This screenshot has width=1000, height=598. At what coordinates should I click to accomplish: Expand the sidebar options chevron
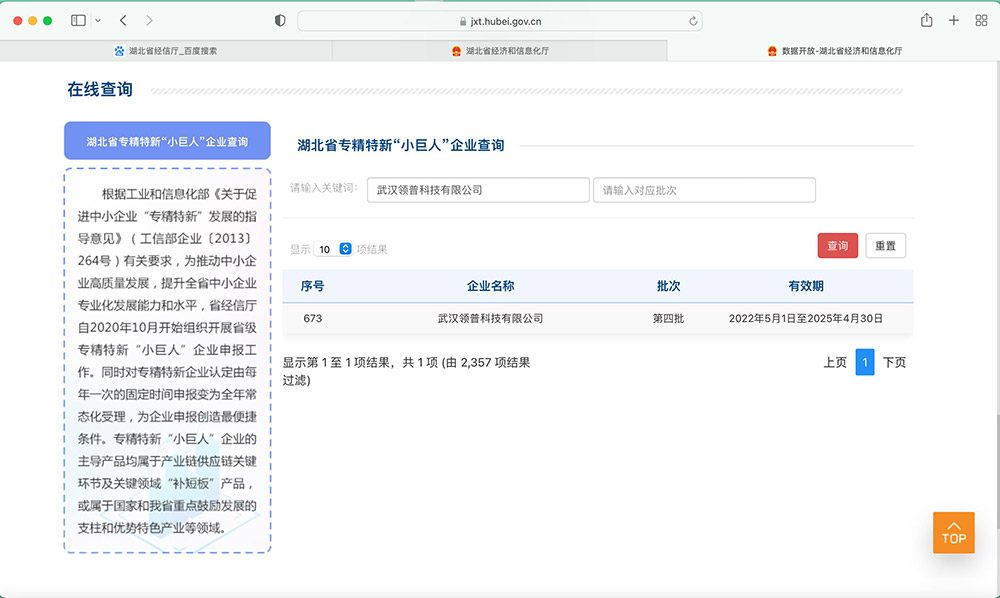(x=97, y=20)
